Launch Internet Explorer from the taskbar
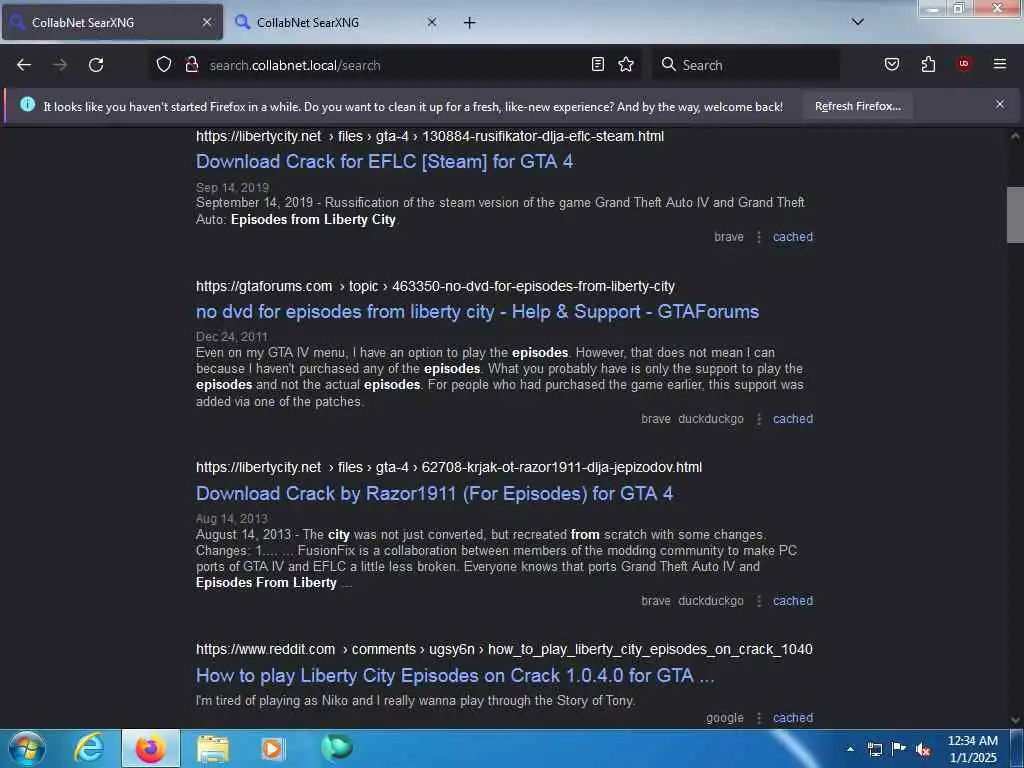 pyautogui.click(x=89, y=748)
